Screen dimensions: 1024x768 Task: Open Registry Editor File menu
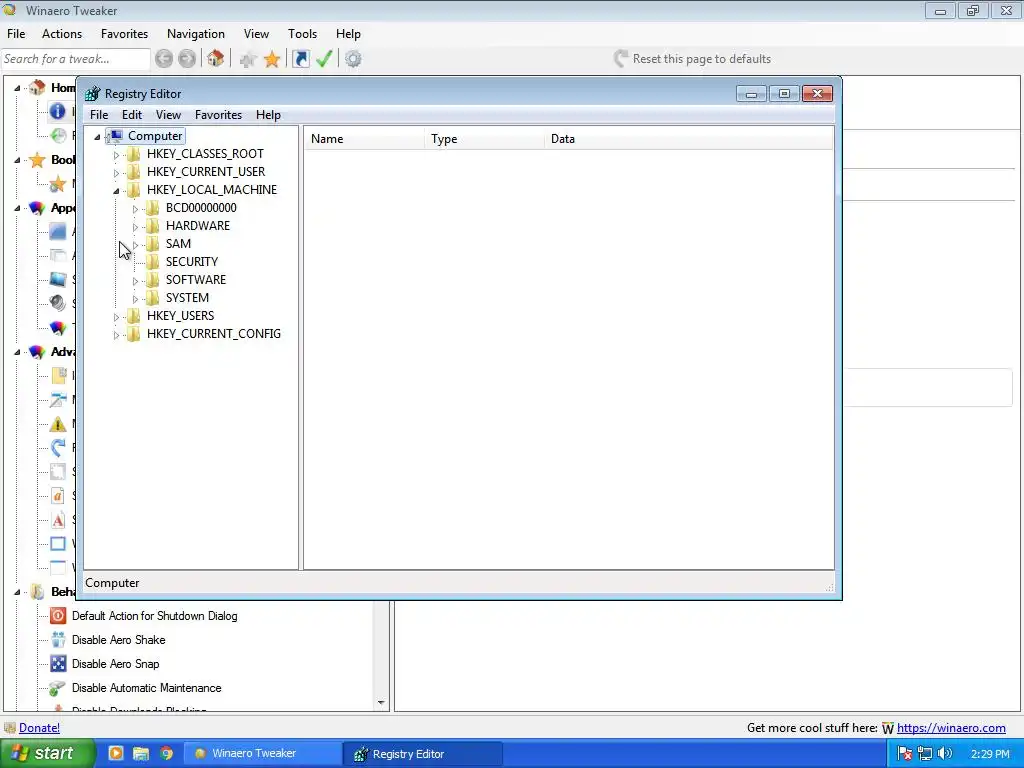click(99, 115)
